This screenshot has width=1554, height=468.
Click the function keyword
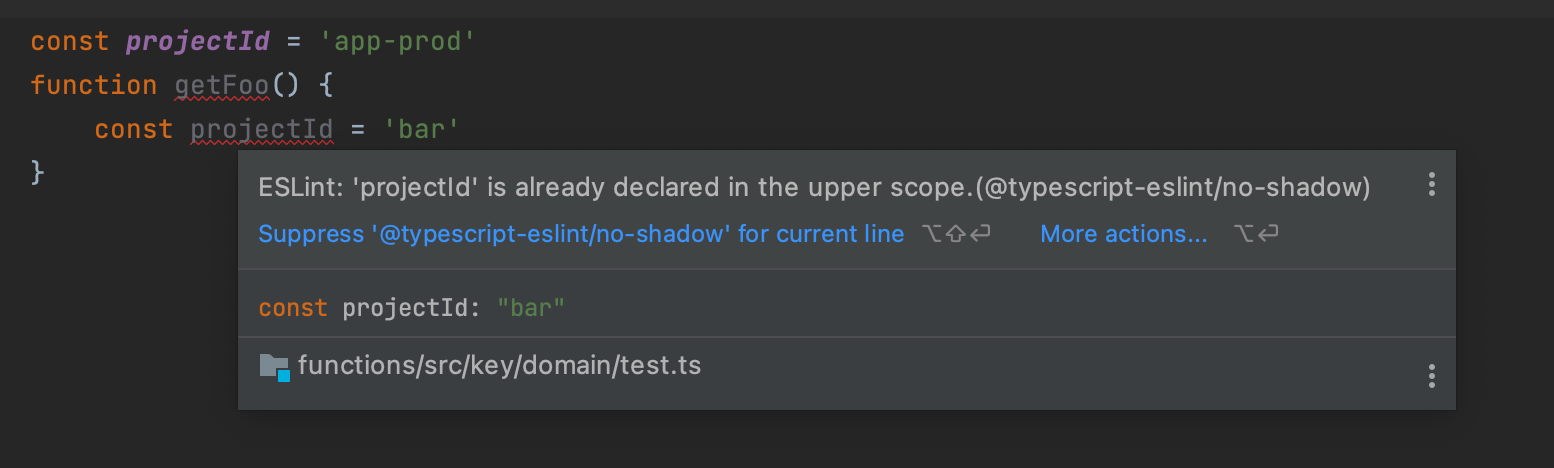point(93,85)
